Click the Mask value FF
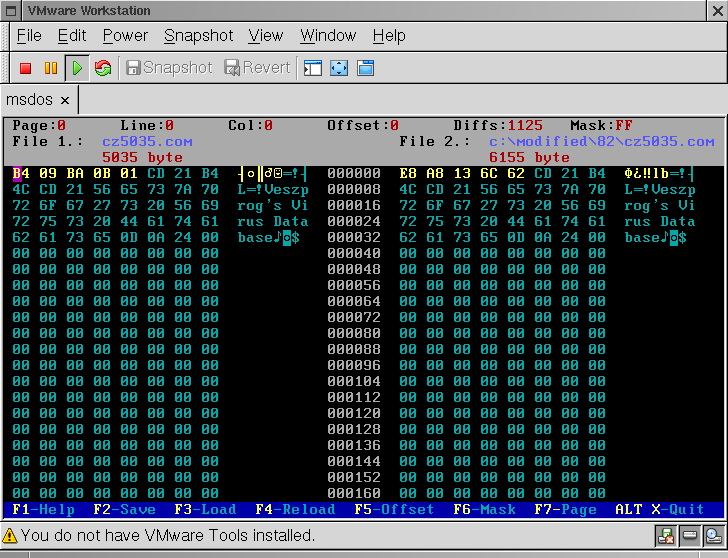This screenshot has height=558, width=728. pyautogui.click(x=624, y=125)
